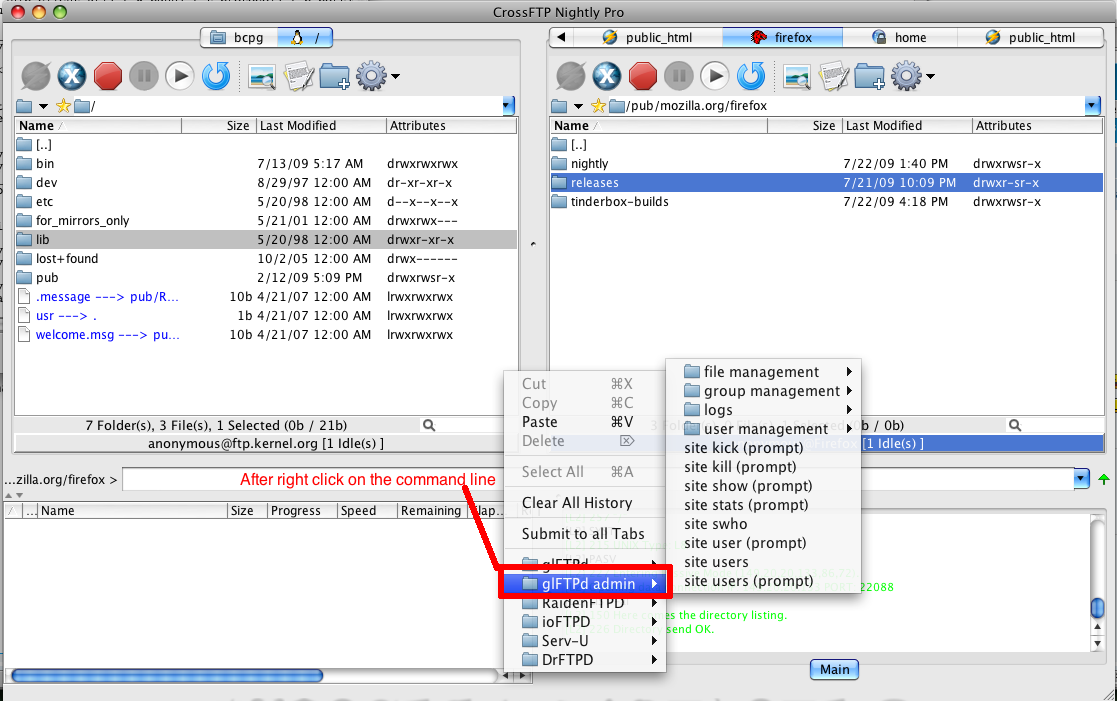Image resolution: width=1117 pixels, height=701 pixels.
Task: Click the blue X disconnect icon in left pane
Action: click(72, 76)
